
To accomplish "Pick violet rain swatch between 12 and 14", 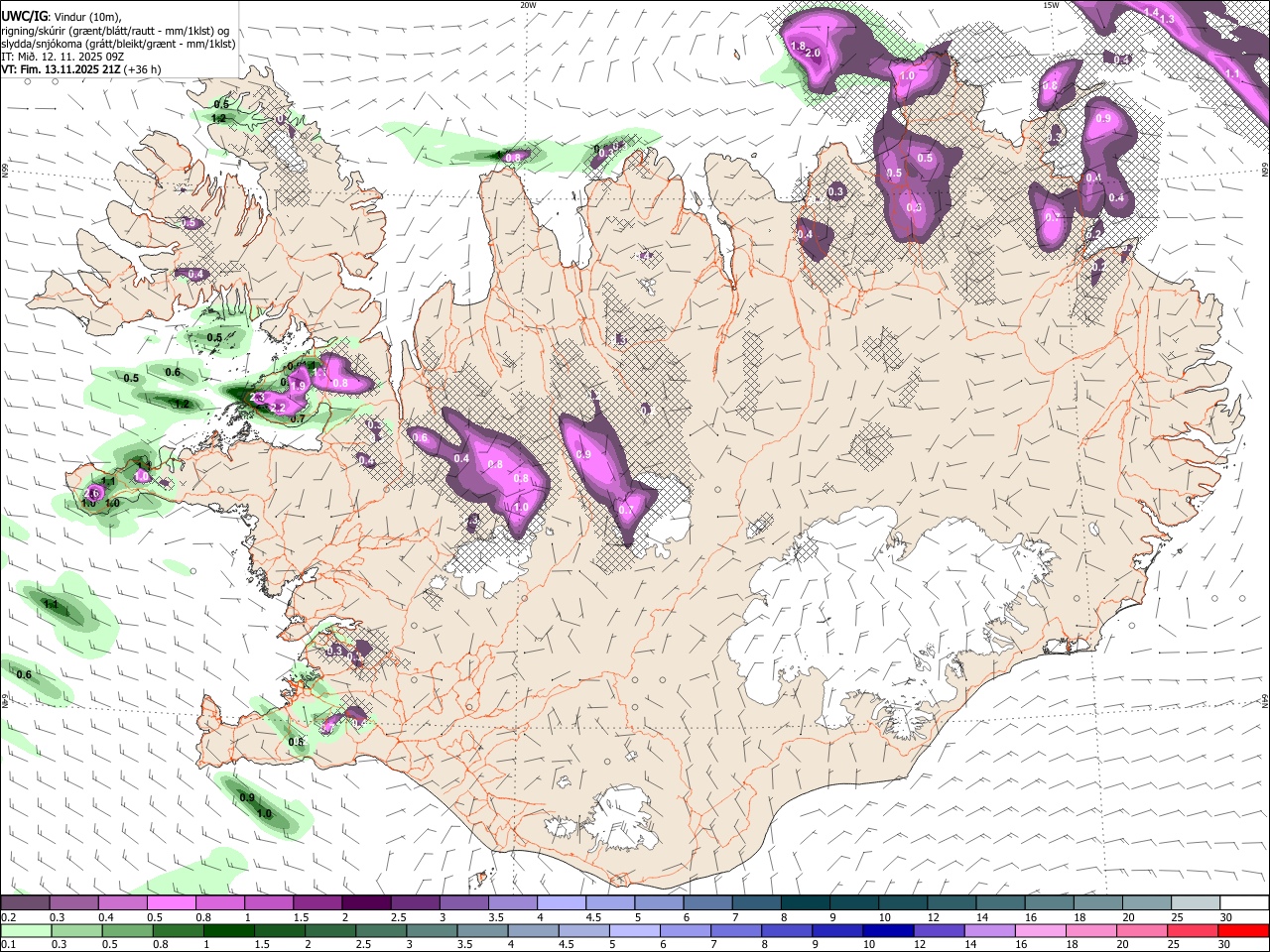I will (x=940, y=930).
